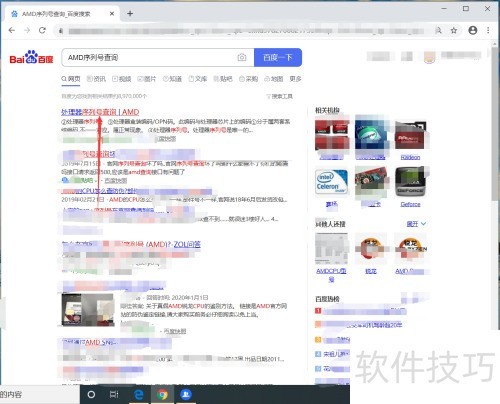Focus the search box with AMD序列号查询
The width and height of the screenshot is (500, 404).
[x=150, y=57]
